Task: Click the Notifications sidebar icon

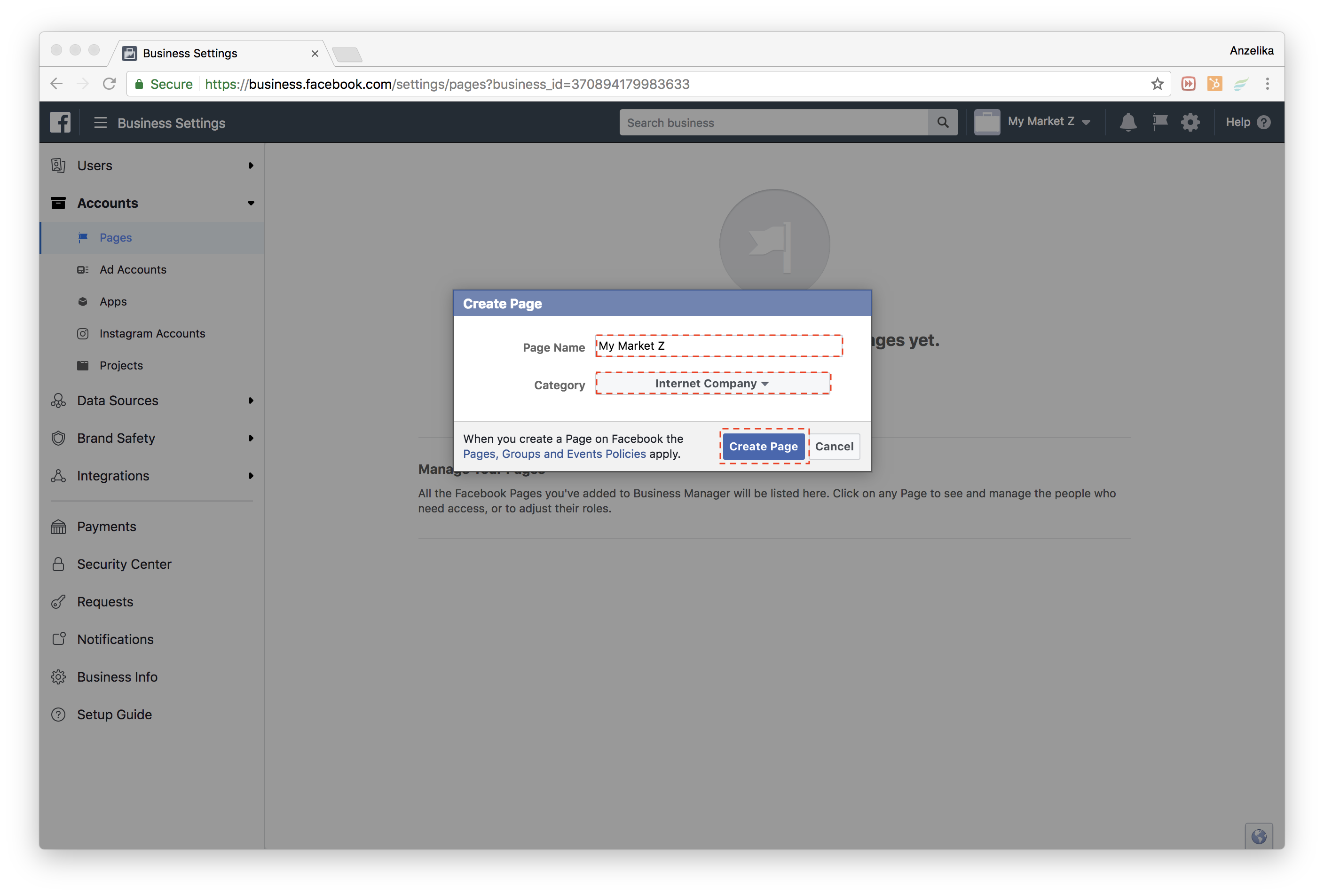Action: pyautogui.click(x=58, y=639)
